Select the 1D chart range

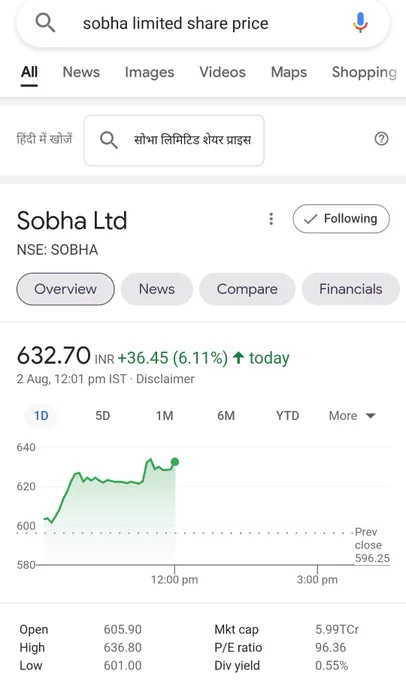[41, 416]
